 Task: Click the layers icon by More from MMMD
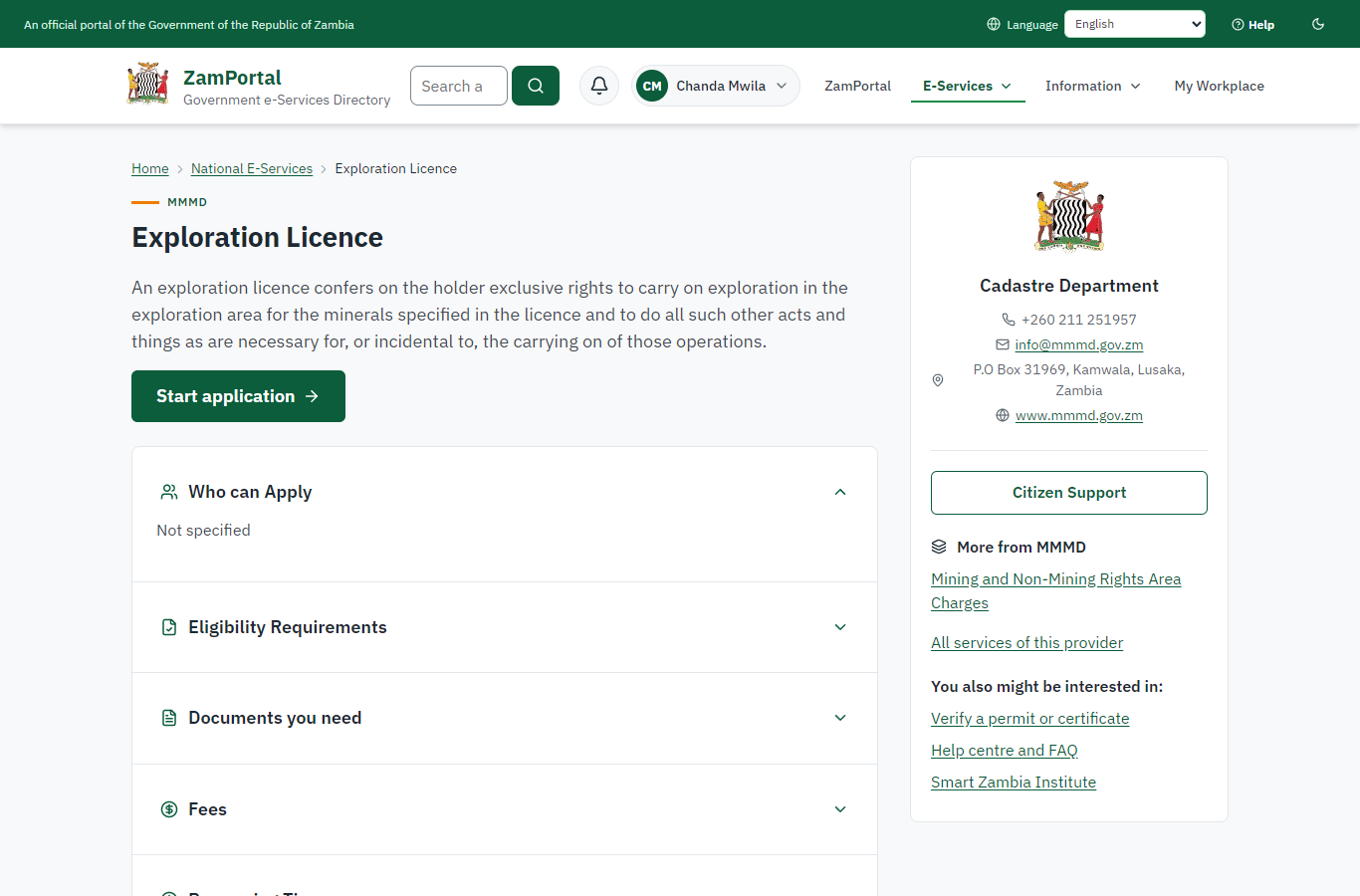pyautogui.click(x=939, y=547)
